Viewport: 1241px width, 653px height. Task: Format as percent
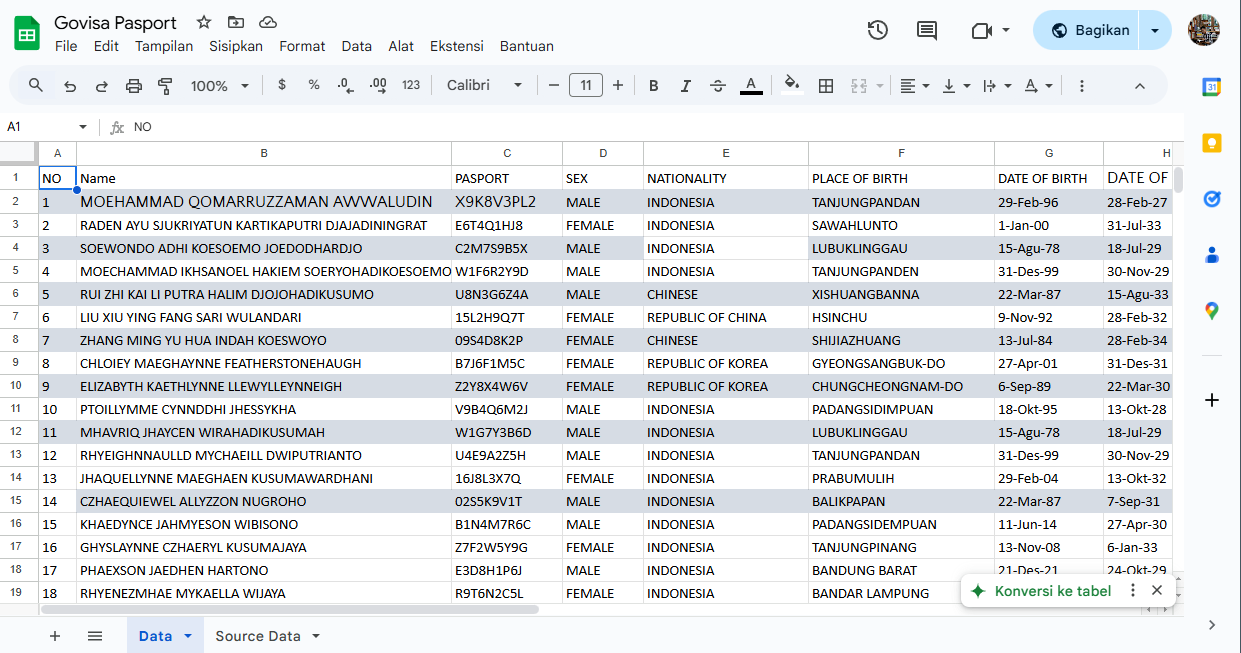(x=314, y=86)
